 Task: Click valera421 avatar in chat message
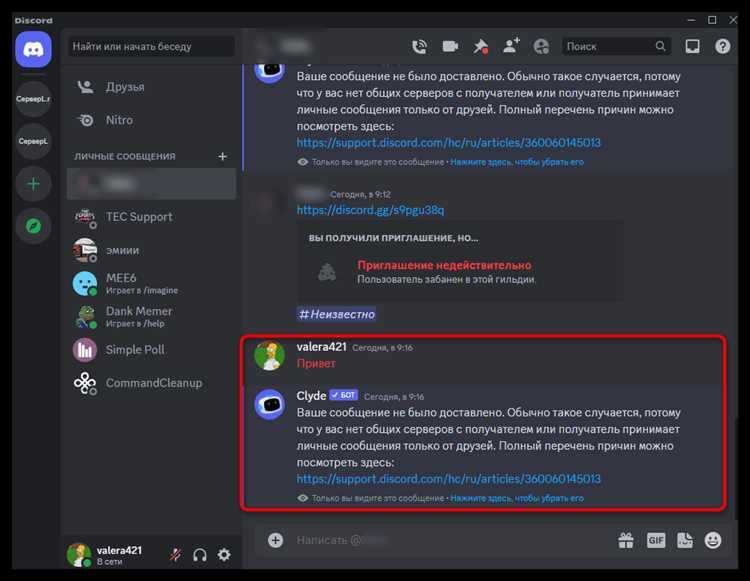tap(270, 355)
